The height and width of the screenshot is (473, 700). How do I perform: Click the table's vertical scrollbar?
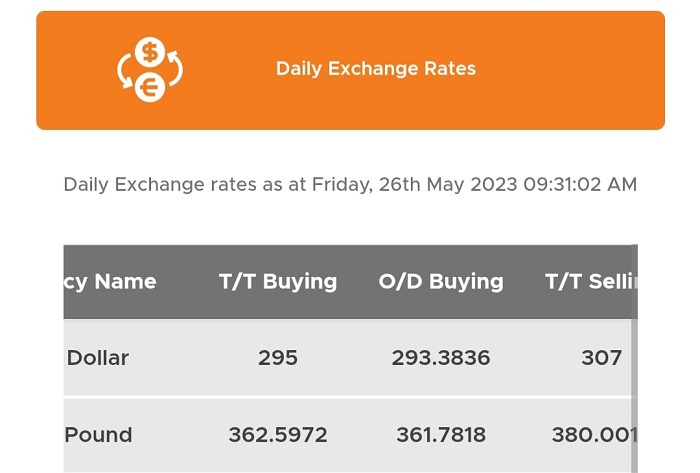(x=634, y=359)
